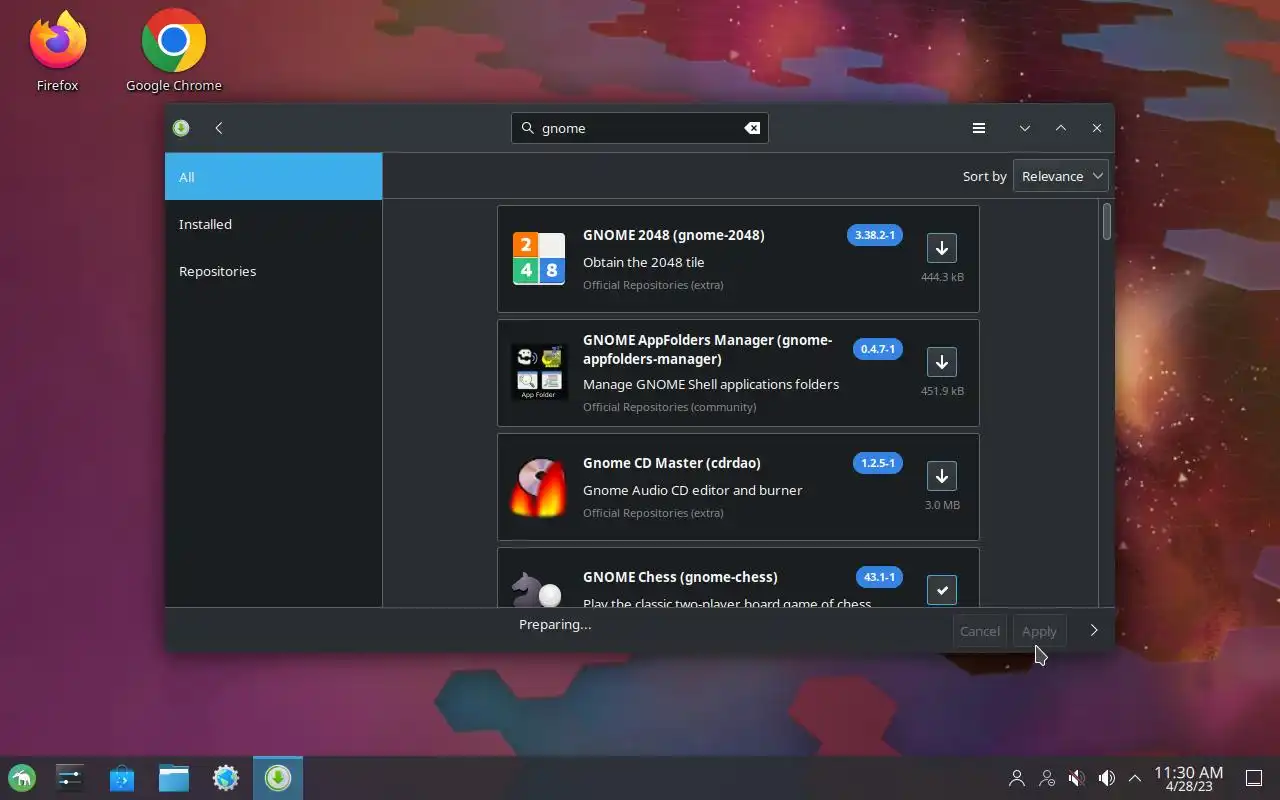
Task: Clear the search field text
Action: click(x=752, y=128)
